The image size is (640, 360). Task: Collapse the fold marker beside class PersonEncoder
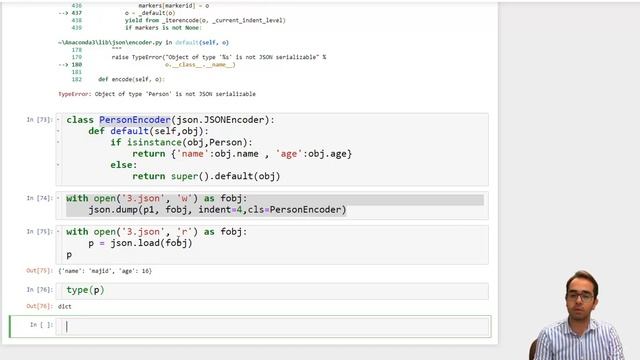click(x=58, y=120)
